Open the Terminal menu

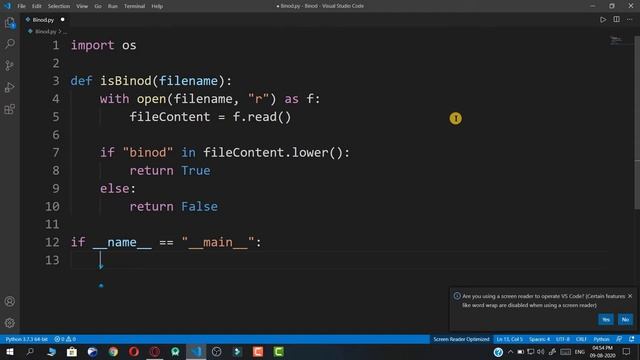pos(134,6)
